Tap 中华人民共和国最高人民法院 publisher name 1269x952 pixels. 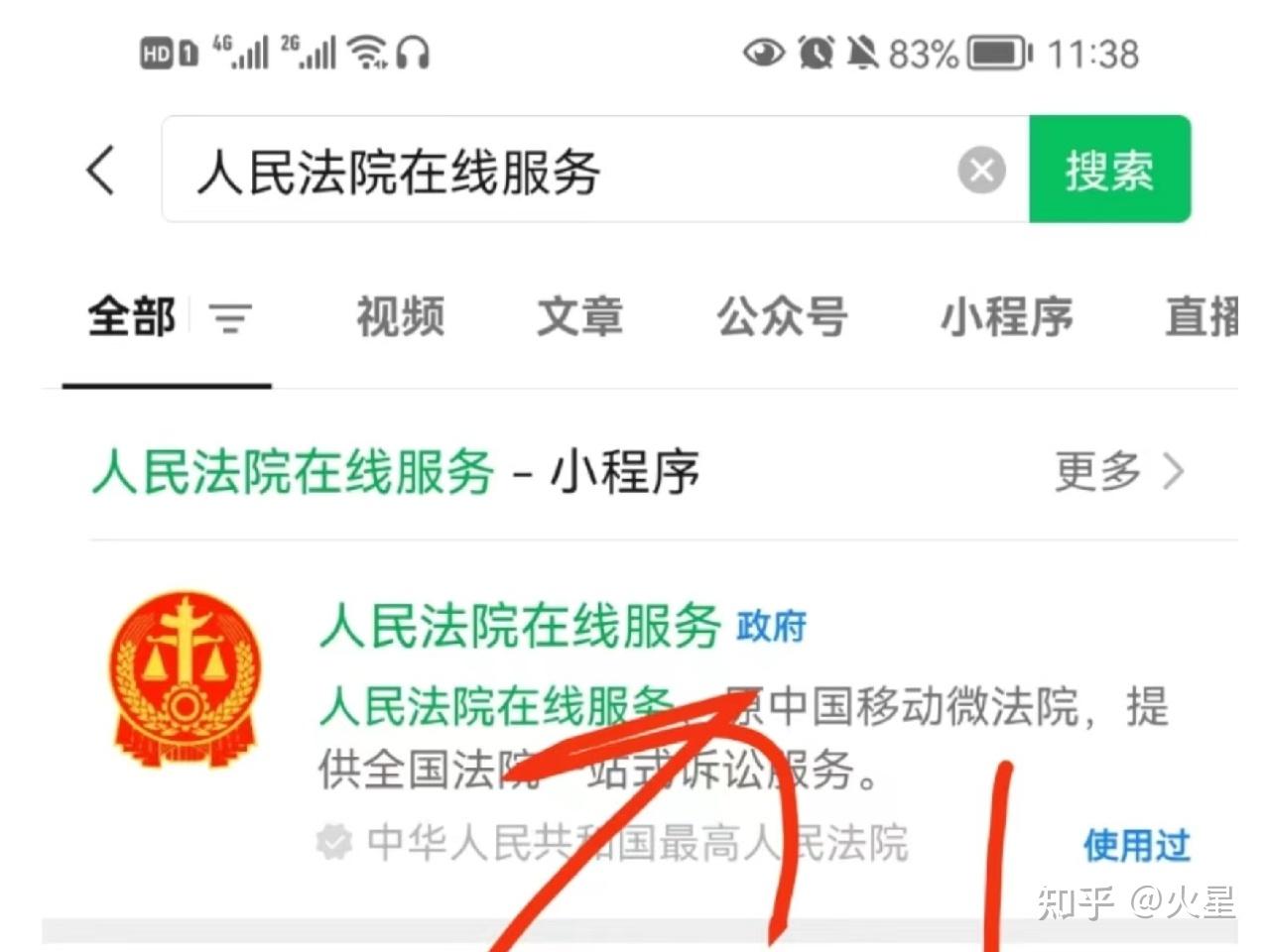(x=637, y=843)
